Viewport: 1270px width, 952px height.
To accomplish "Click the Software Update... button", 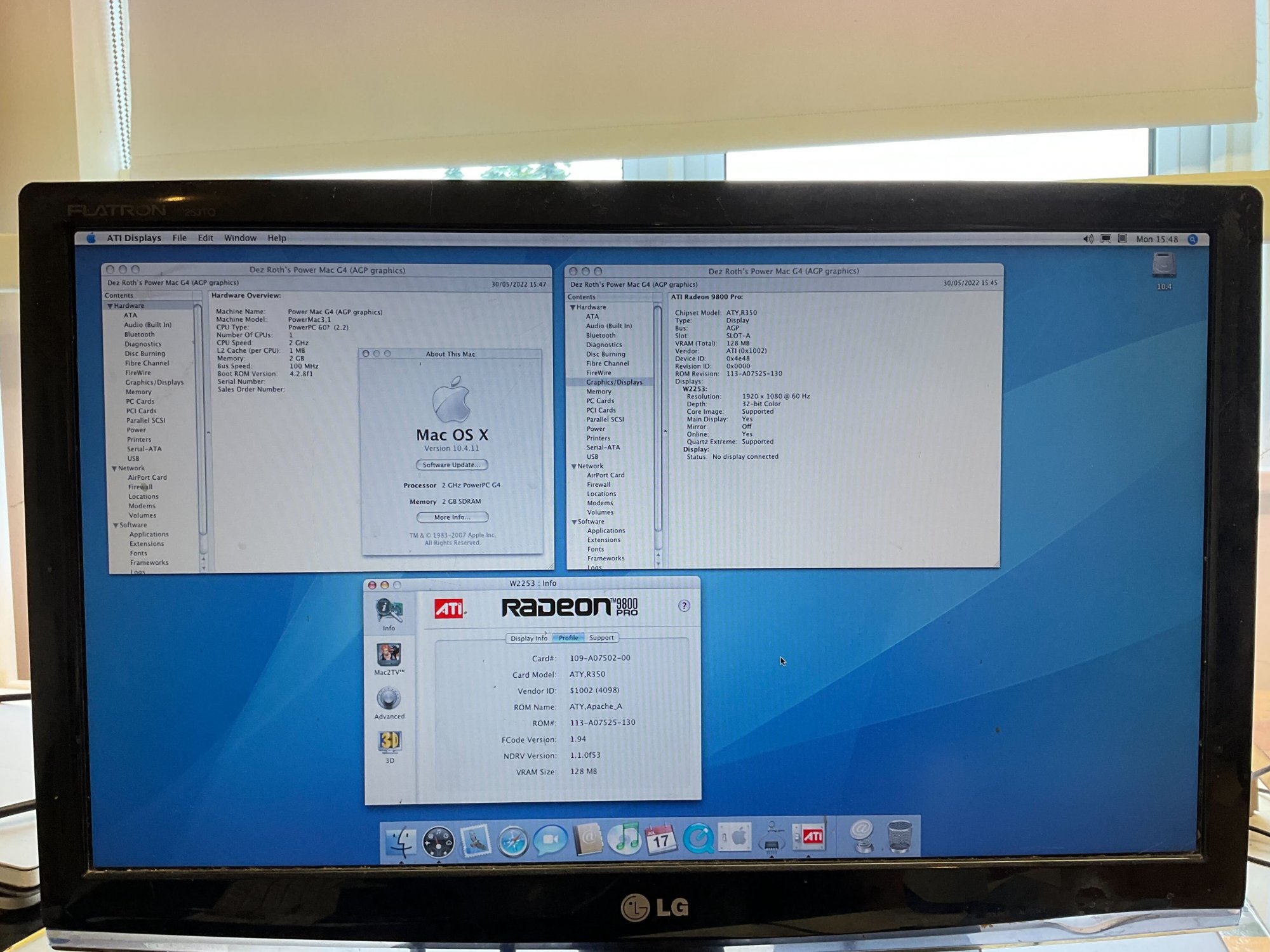I will [451, 465].
